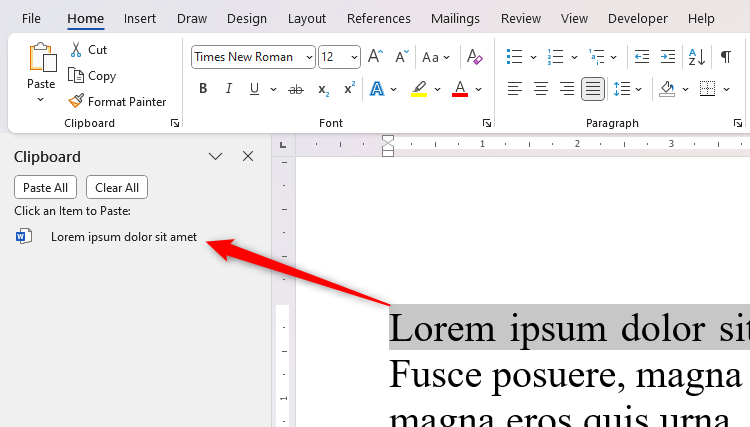The height and width of the screenshot is (427, 750).
Task: Click the ruler tab selector box
Action: 283,145
